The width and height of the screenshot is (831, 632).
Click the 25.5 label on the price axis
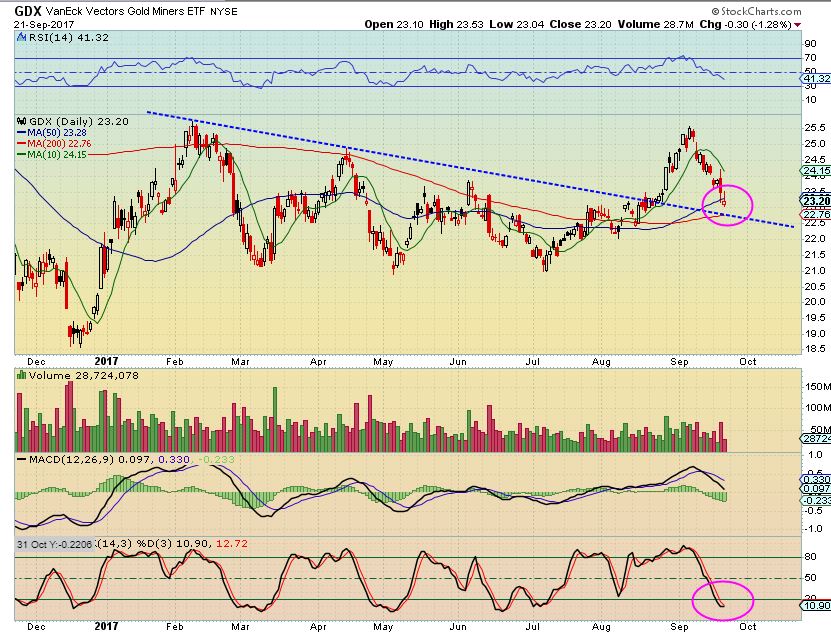(815, 128)
